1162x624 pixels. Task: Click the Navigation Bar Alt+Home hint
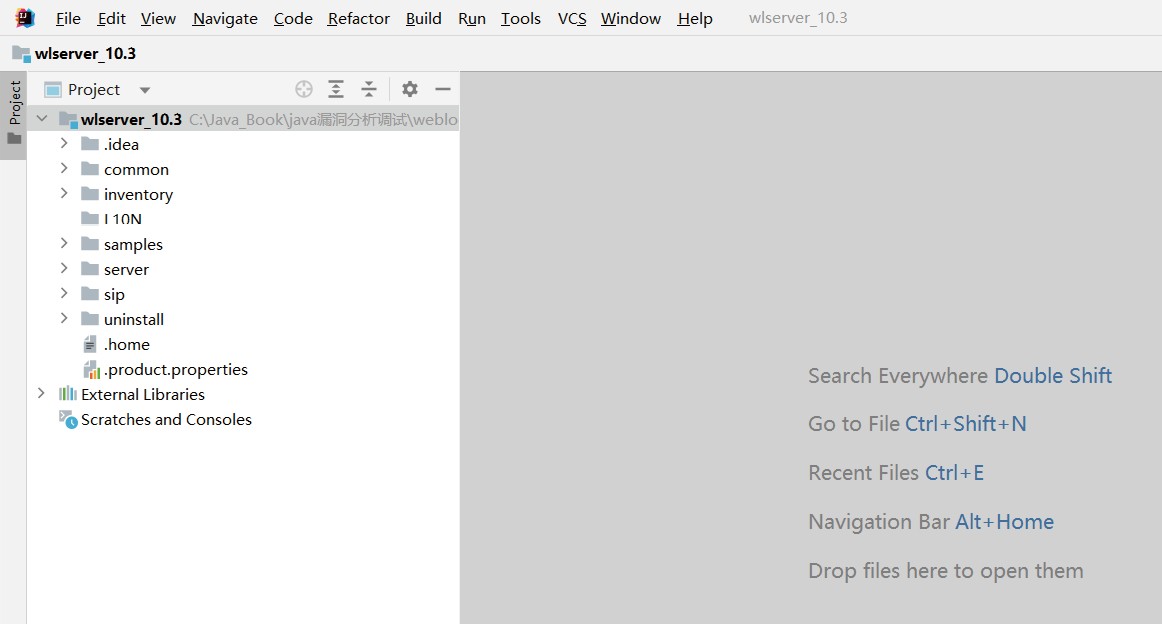931,522
